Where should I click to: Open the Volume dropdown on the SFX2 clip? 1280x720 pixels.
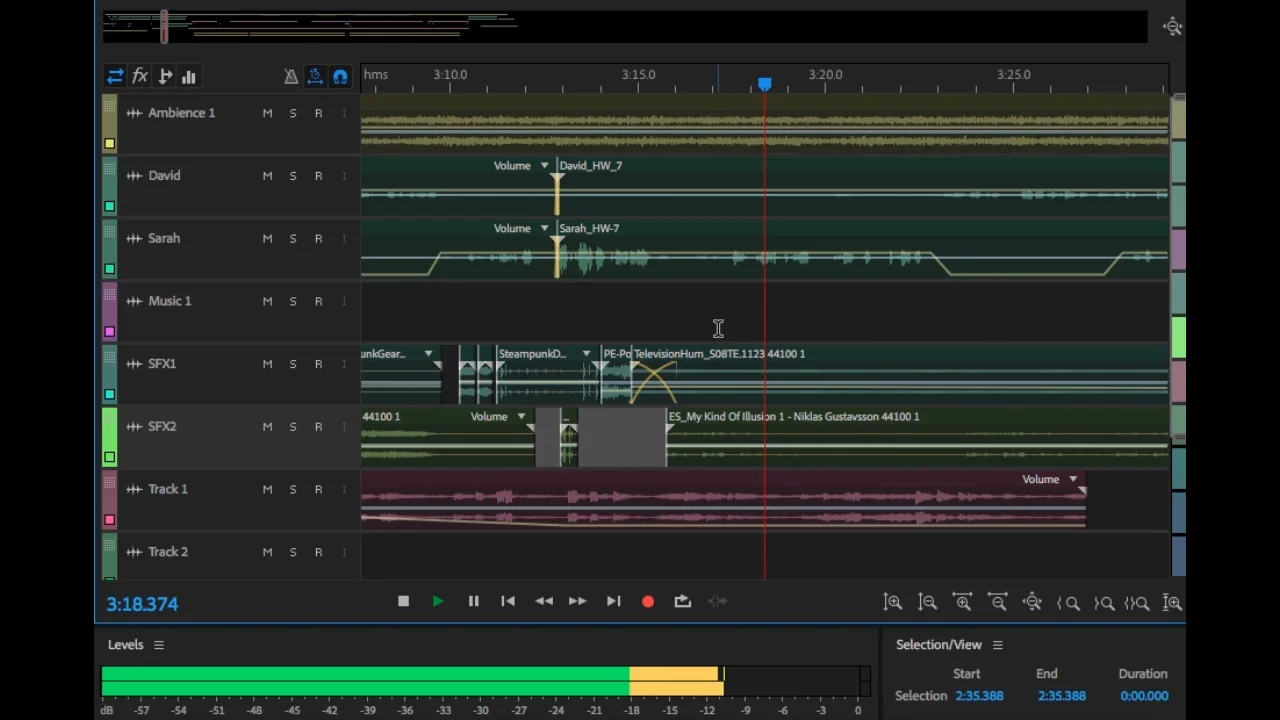(521, 417)
